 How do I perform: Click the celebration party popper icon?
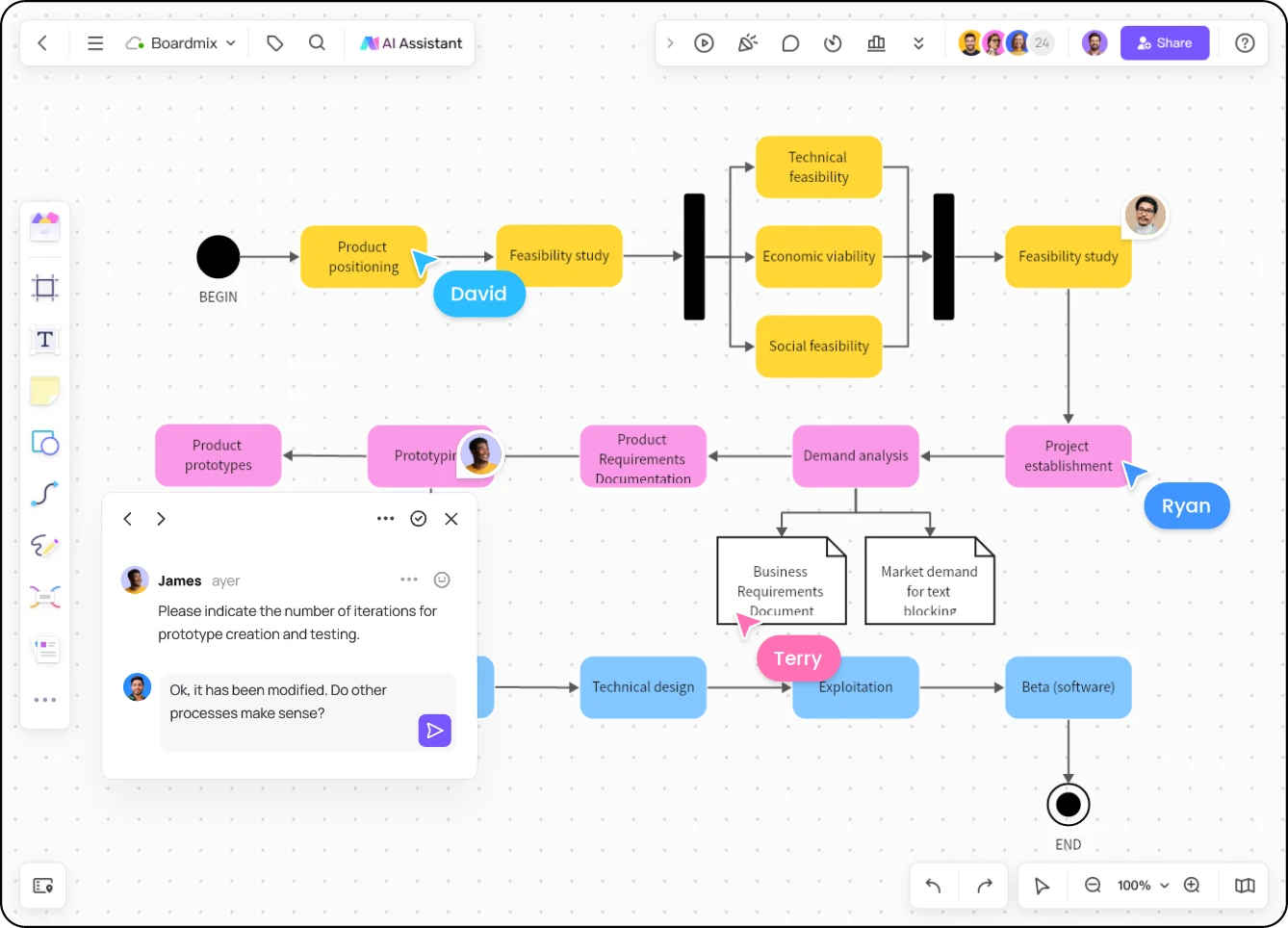tap(748, 43)
